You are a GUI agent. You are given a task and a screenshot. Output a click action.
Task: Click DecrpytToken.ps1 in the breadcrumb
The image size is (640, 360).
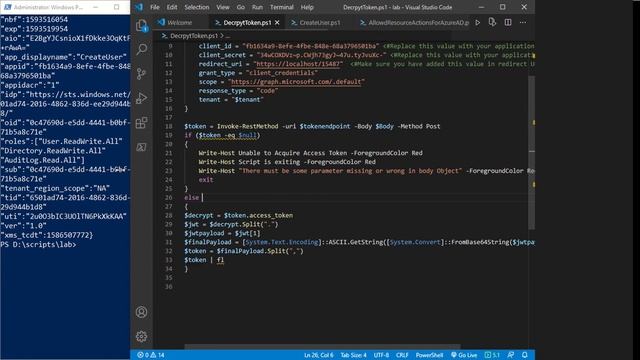194,36
